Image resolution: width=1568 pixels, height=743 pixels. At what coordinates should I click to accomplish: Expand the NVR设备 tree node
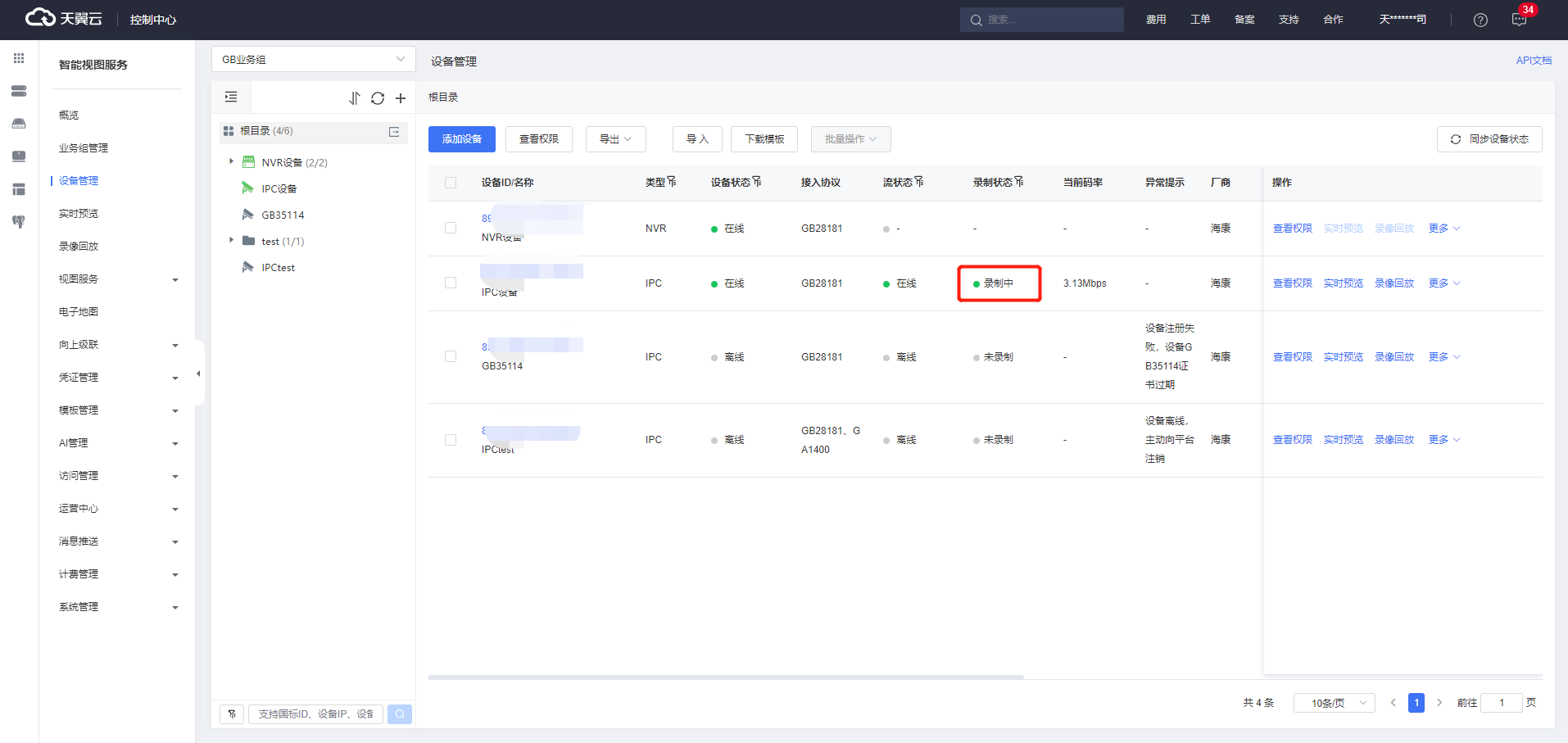tap(231, 162)
